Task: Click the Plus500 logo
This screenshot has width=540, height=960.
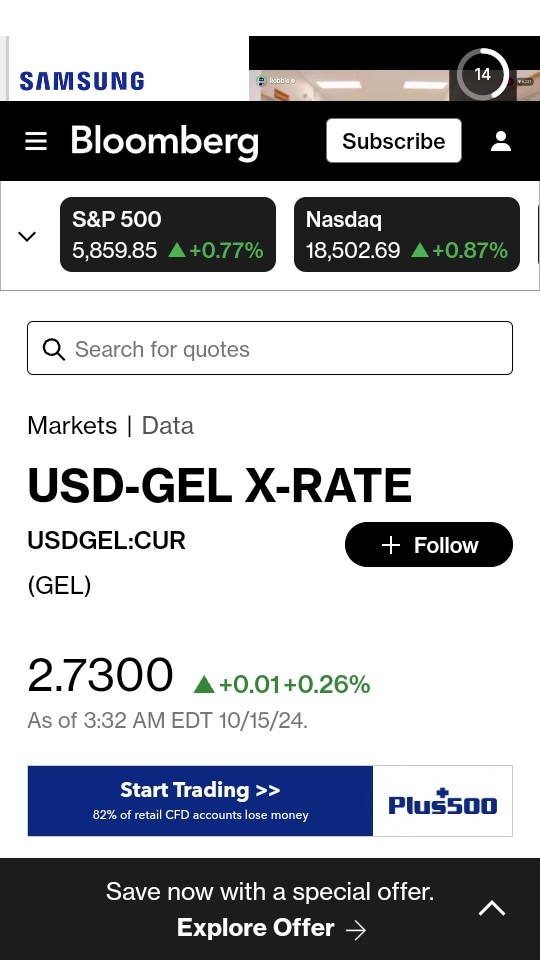Action: click(x=443, y=801)
